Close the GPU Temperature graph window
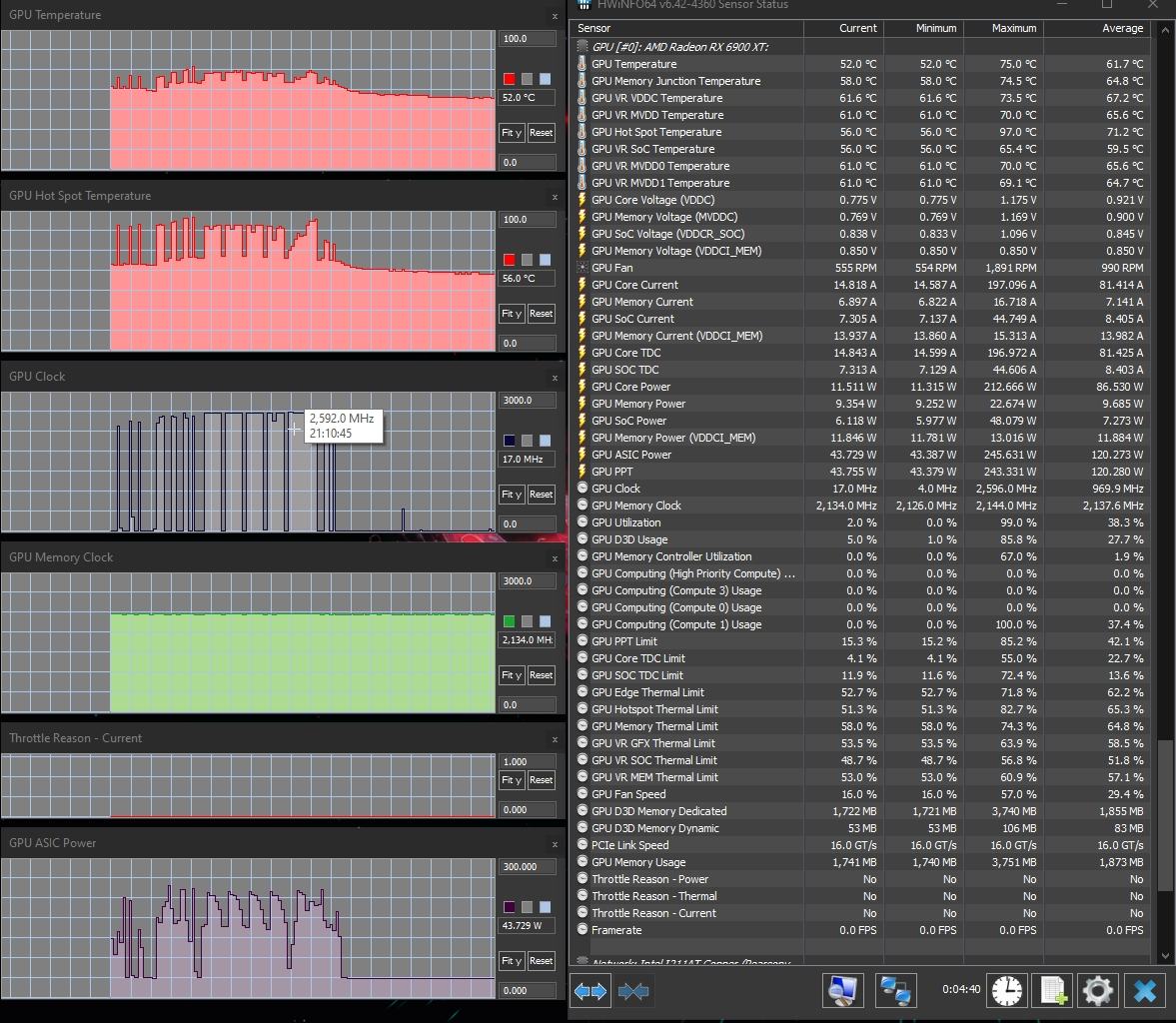Screen dimensions: 1176x1023 (555, 16)
